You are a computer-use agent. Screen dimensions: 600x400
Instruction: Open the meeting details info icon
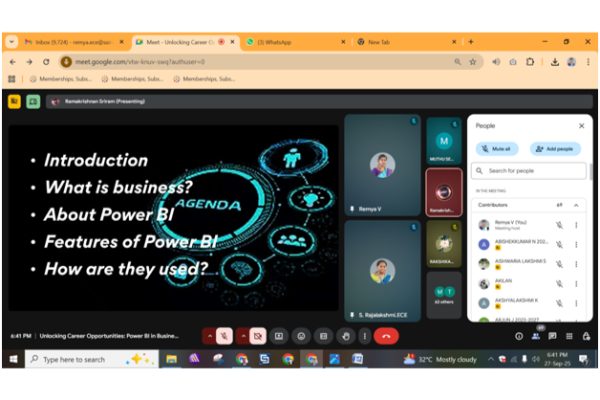518,336
